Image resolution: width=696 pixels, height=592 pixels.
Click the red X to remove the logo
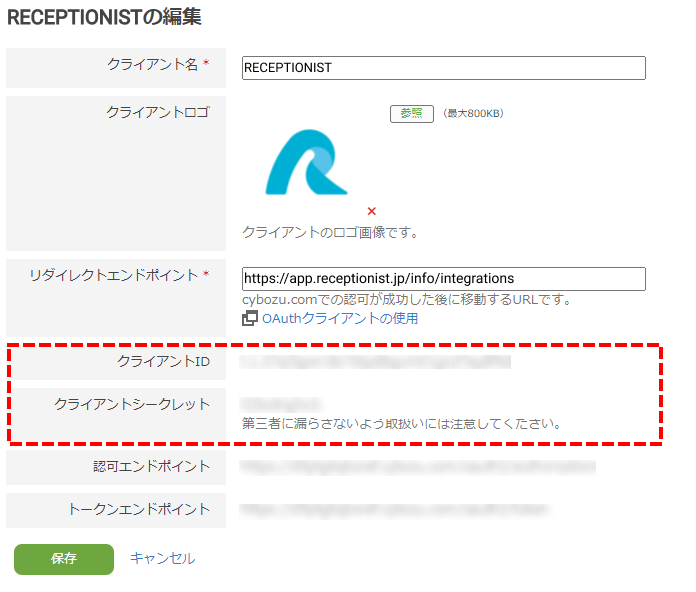(x=371, y=211)
